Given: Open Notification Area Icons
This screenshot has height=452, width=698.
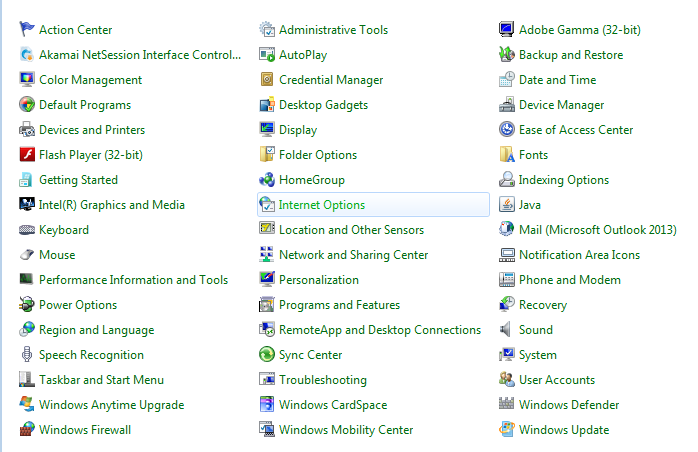Looking at the screenshot, I should (579, 255).
